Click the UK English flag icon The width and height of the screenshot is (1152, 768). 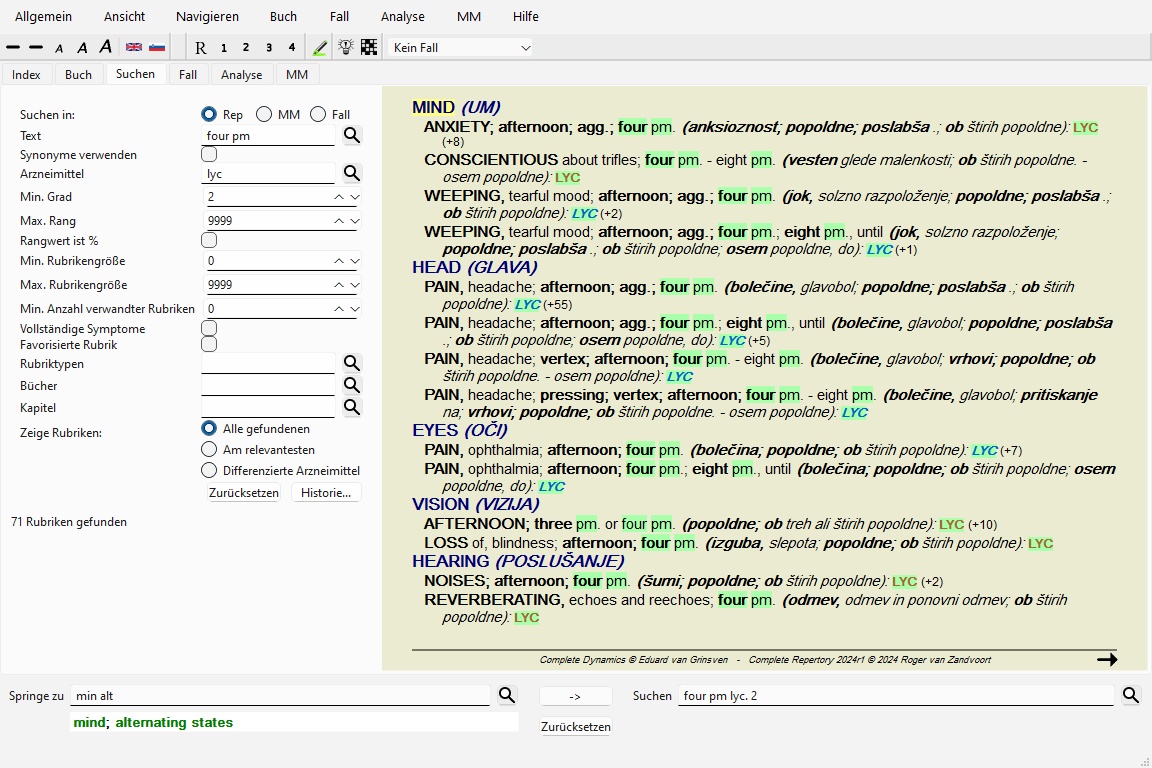[x=133, y=47]
